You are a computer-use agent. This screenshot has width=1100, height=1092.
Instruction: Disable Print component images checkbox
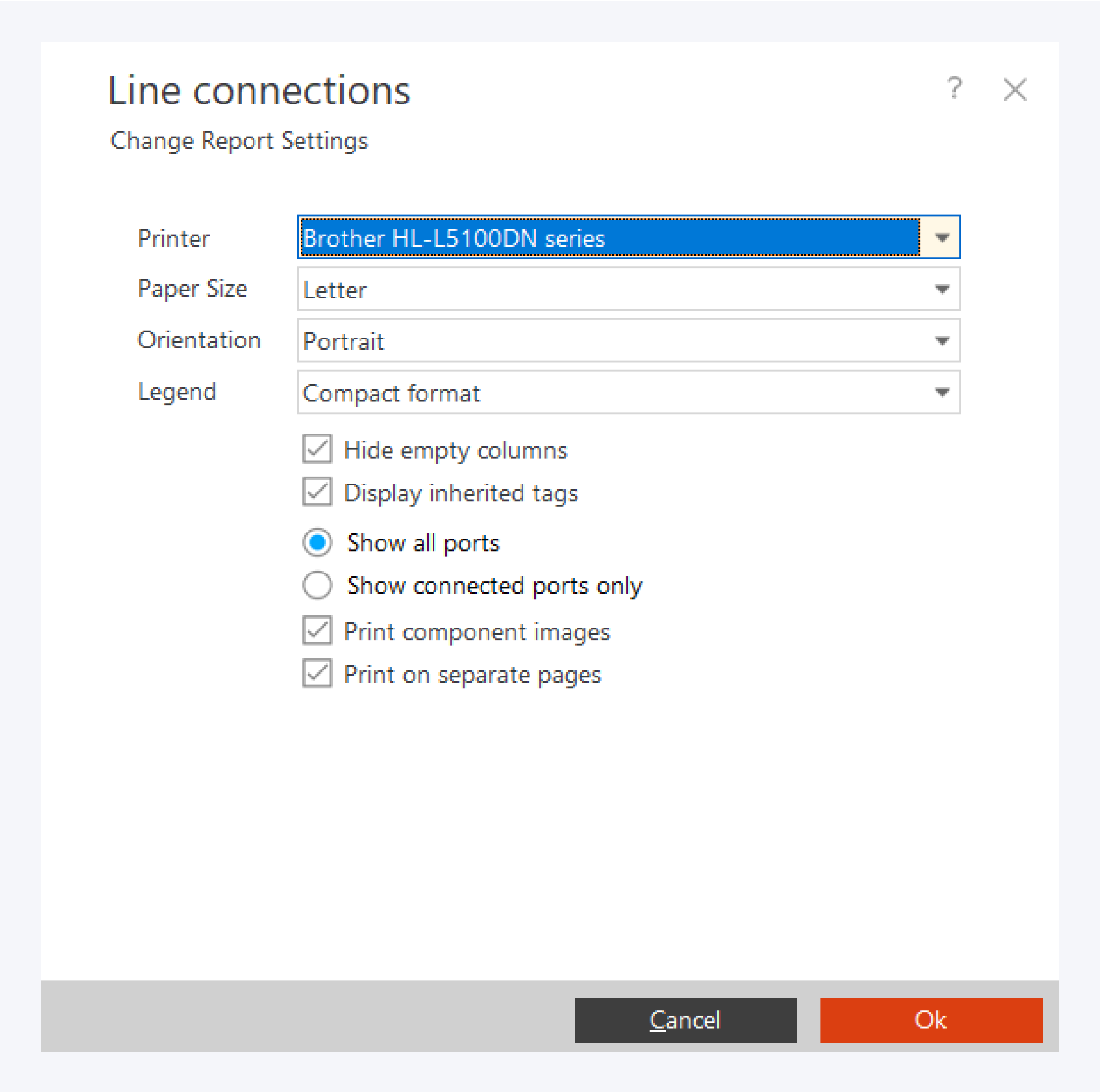317,631
